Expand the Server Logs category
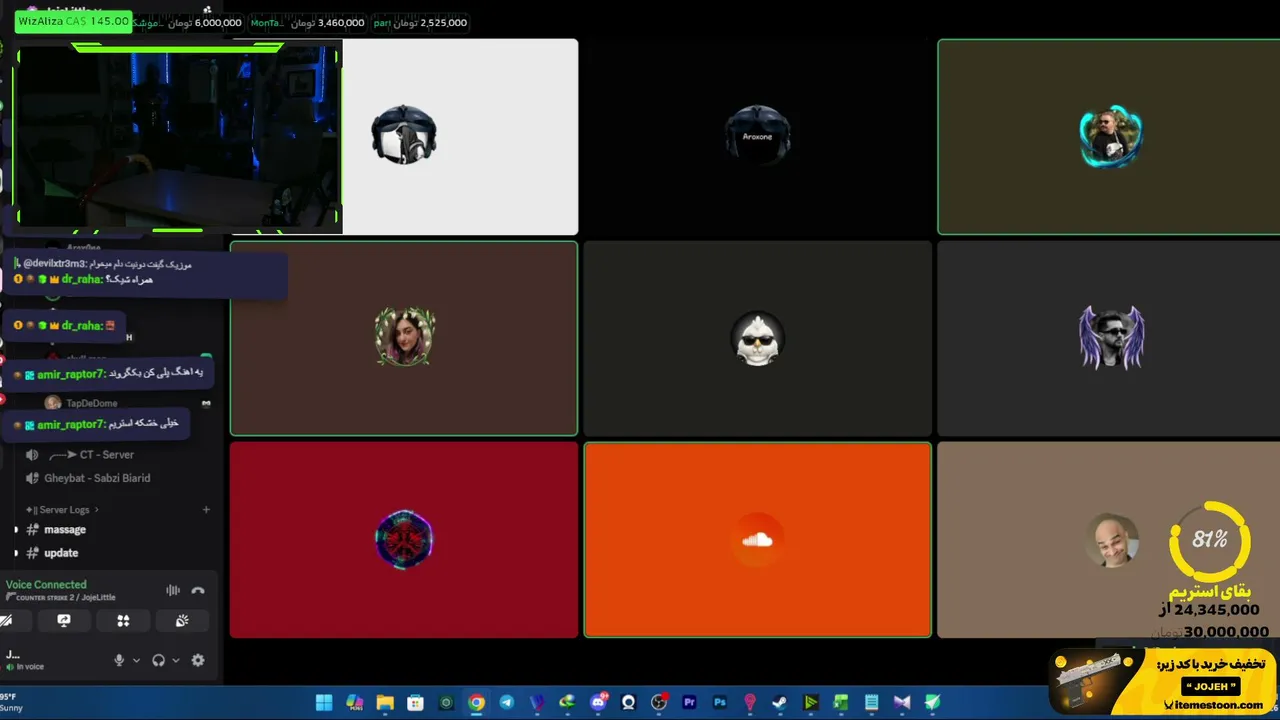 (62, 510)
